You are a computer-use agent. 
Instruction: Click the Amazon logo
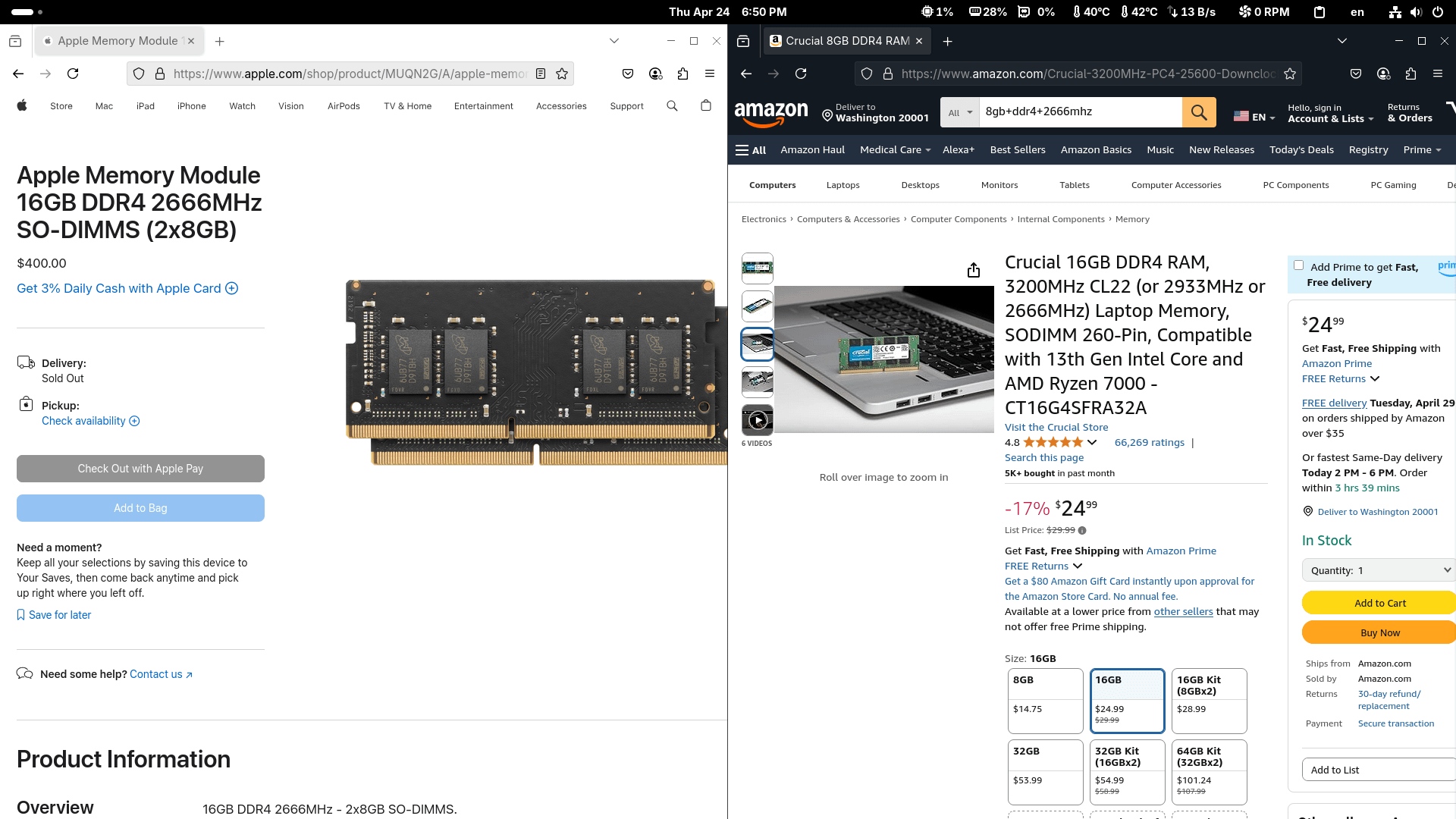(771, 114)
